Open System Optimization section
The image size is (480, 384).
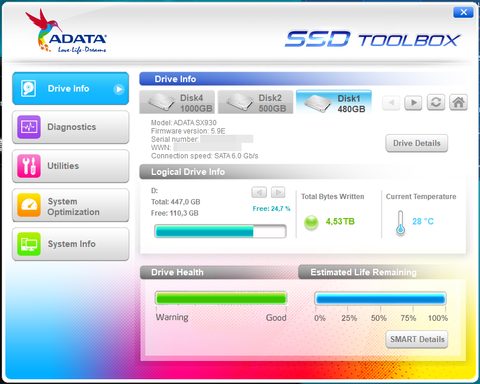click(71, 205)
